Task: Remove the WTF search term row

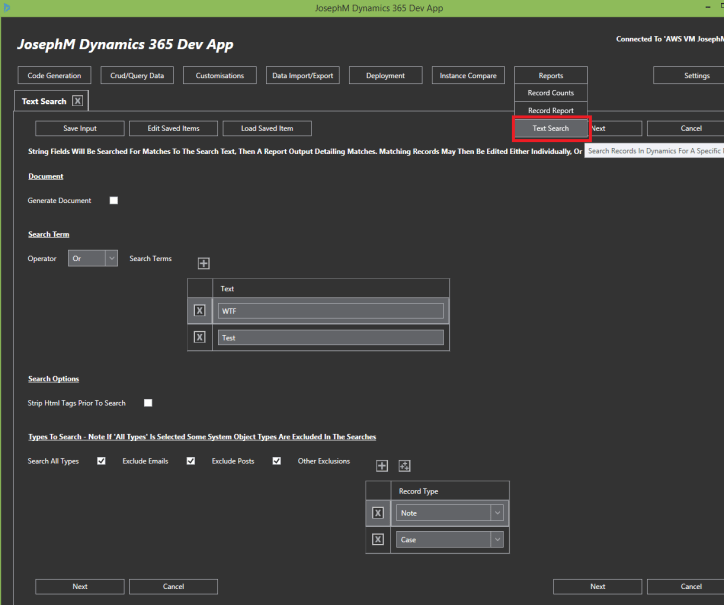Action: [200, 311]
